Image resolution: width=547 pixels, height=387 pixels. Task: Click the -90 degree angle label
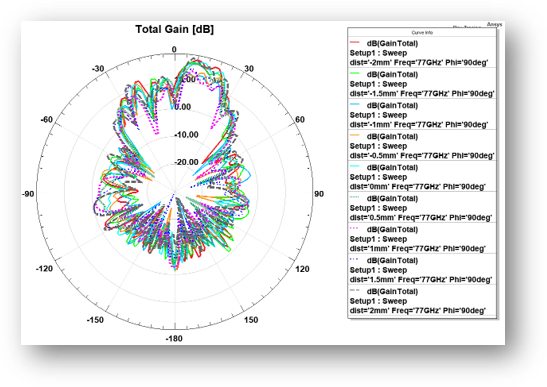pyautogui.click(x=28, y=194)
